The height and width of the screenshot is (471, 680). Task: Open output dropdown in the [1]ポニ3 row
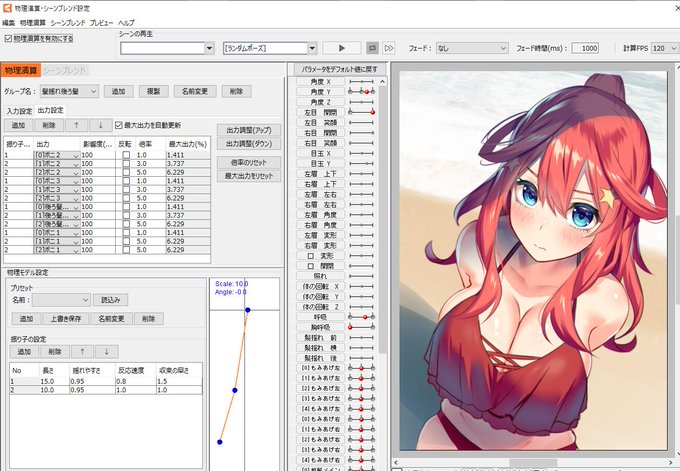[x=57, y=190]
